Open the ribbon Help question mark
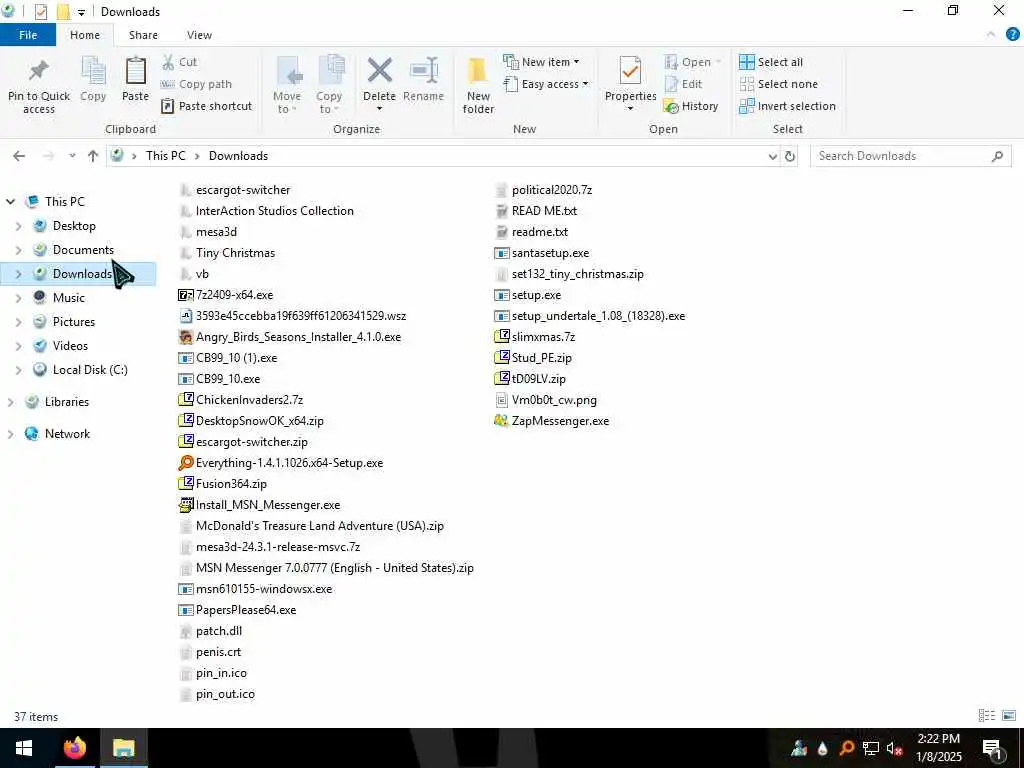 1013,35
